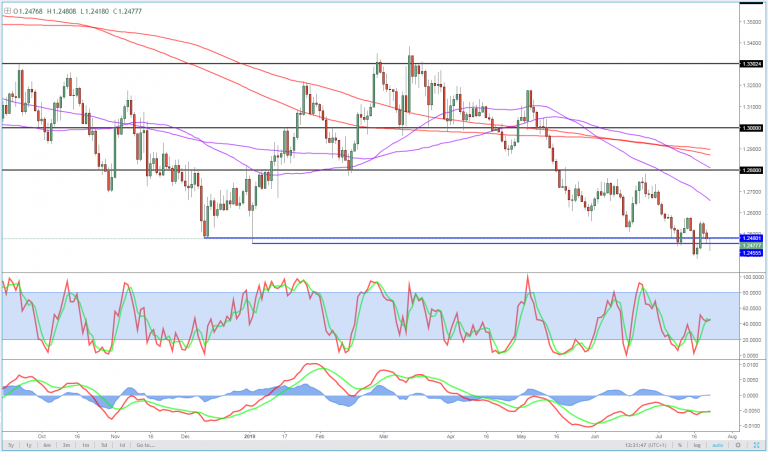Click the blue 1.24555 price label
768x452 pixels.
(x=751, y=252)
